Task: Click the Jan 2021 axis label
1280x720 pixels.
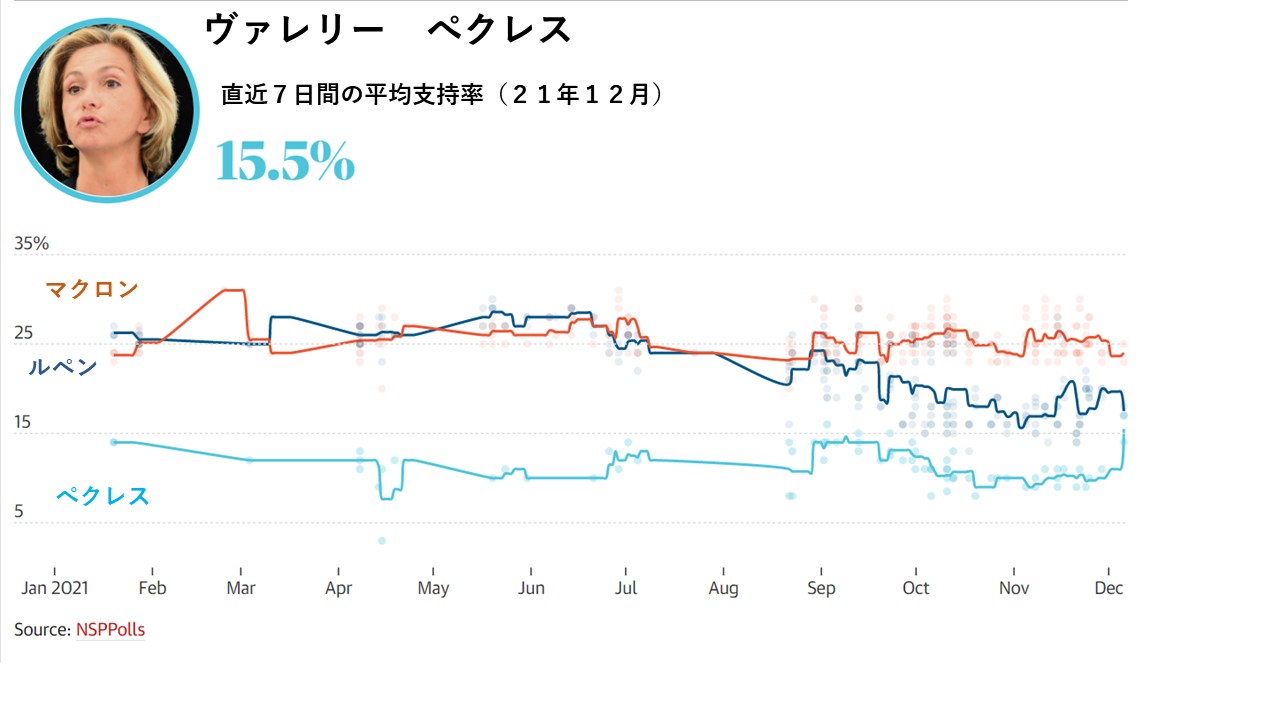Action: point(55,588)
